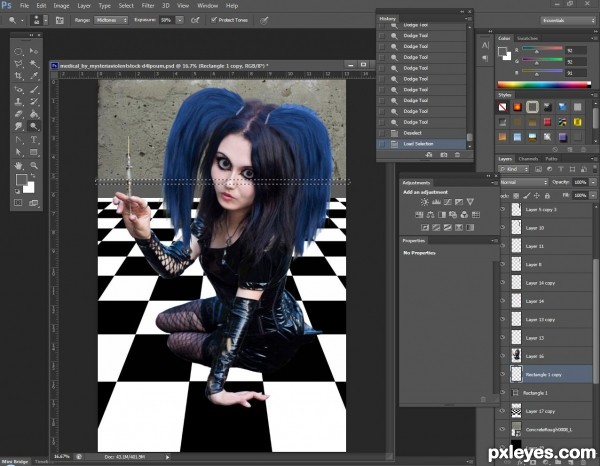Open the brush preset picker dropdown
This screenshot has height=466, width=600.
[46, 20]
